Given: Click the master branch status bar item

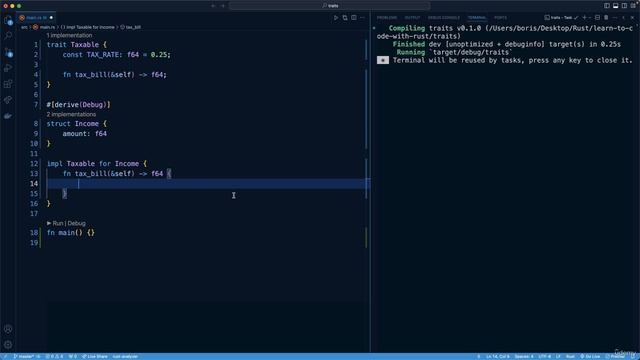Looking at the screenshot, I should point(27,356).
